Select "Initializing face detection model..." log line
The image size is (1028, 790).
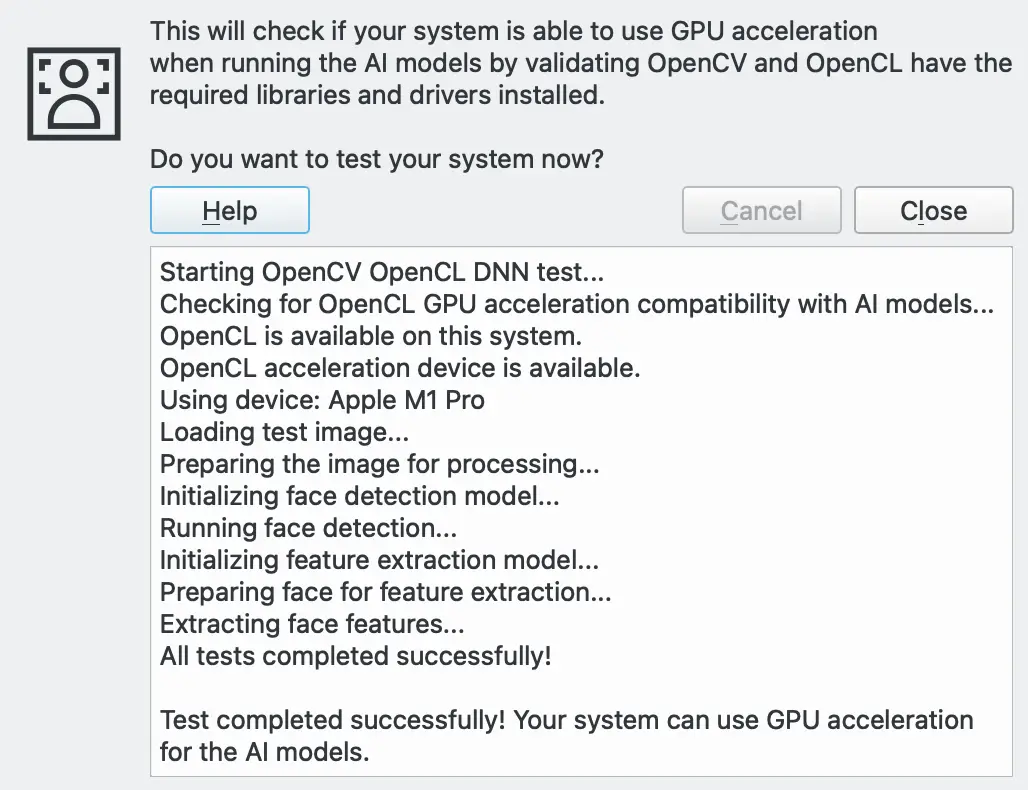coord(360,496)
